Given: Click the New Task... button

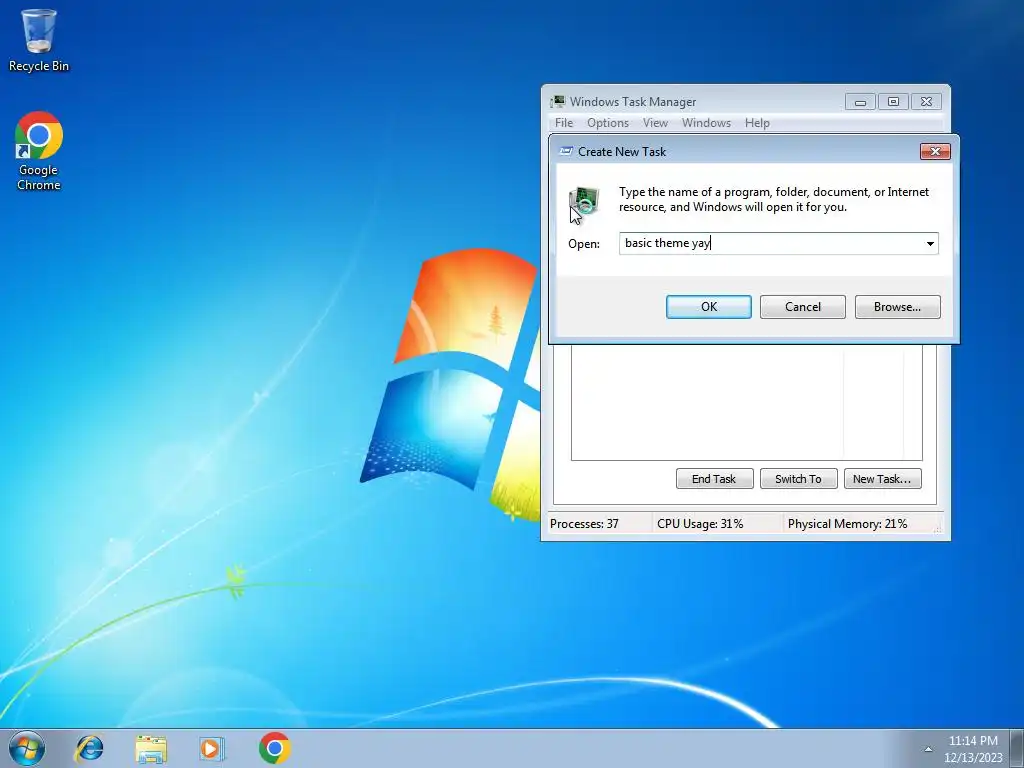Looking at the screenshot, I should click(882, 479).
